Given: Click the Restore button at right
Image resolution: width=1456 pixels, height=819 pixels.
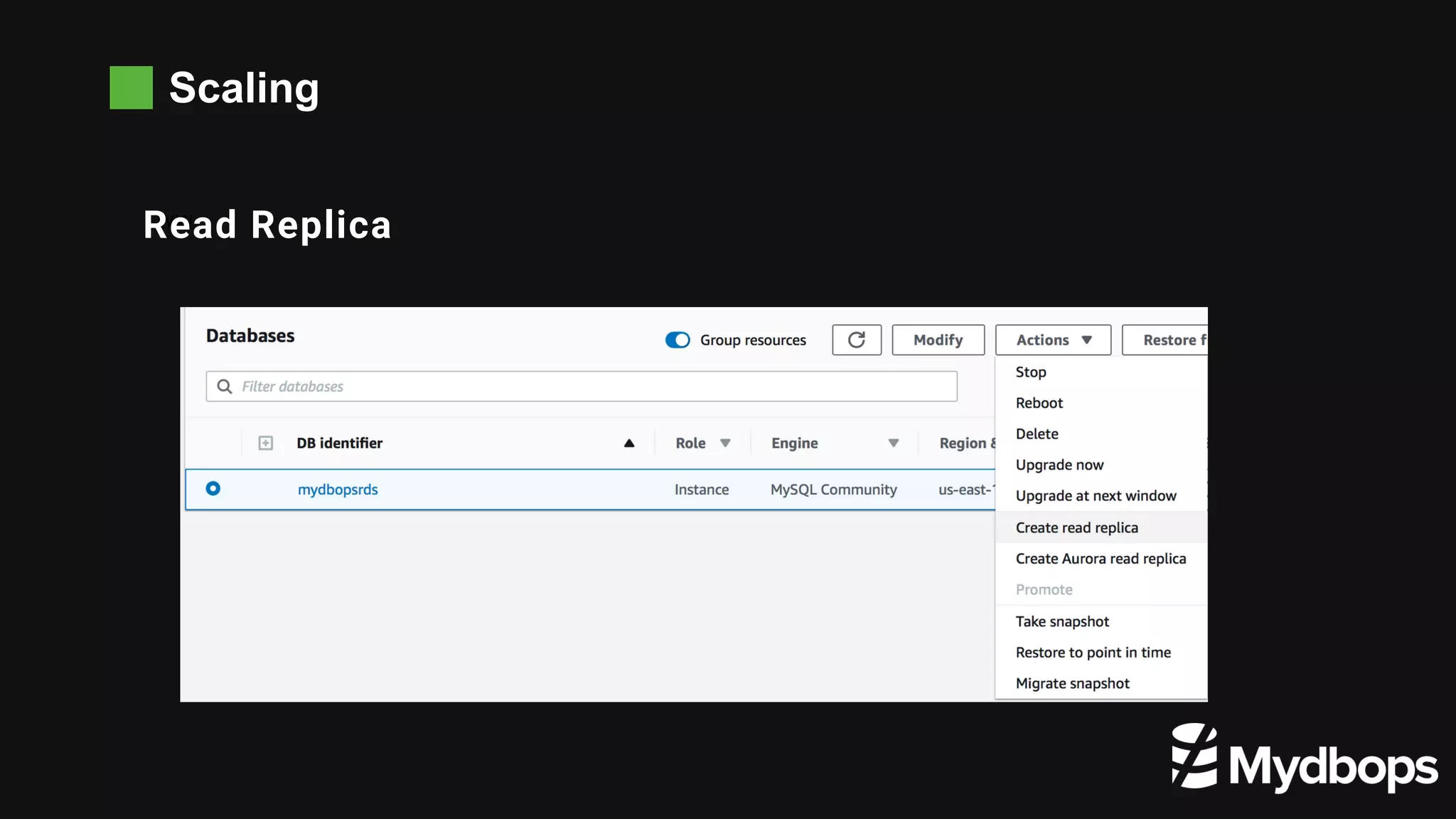Looking at the screenshot, I should tap(1166, 340).
